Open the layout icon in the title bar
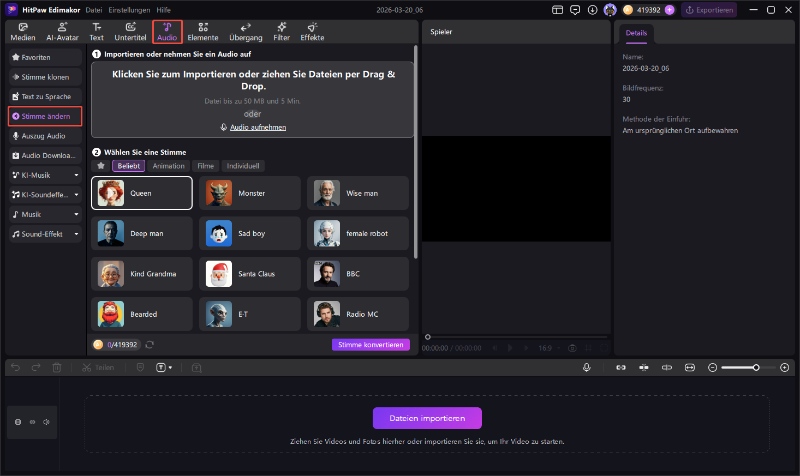 click(557, 9)
